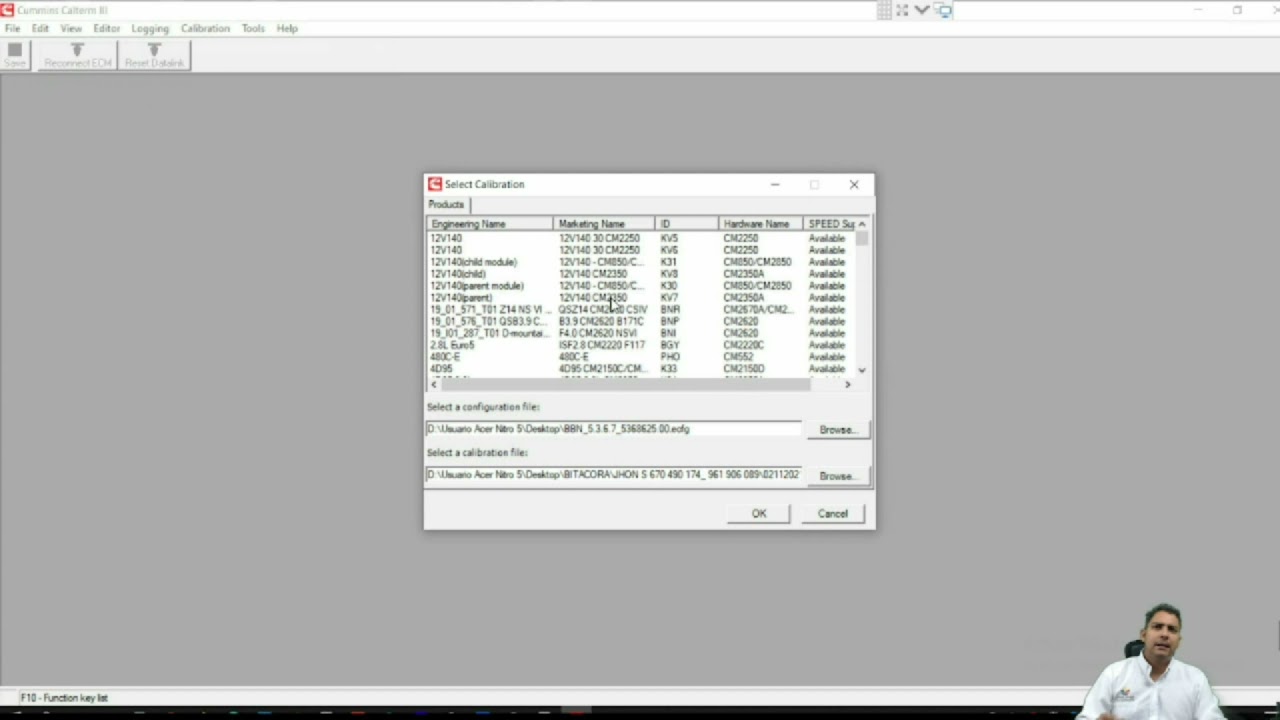The height and width of the screenshot is (720, 1280).
Task: Click the horizontal scrollbar left arrow
Action: (434, 384)
